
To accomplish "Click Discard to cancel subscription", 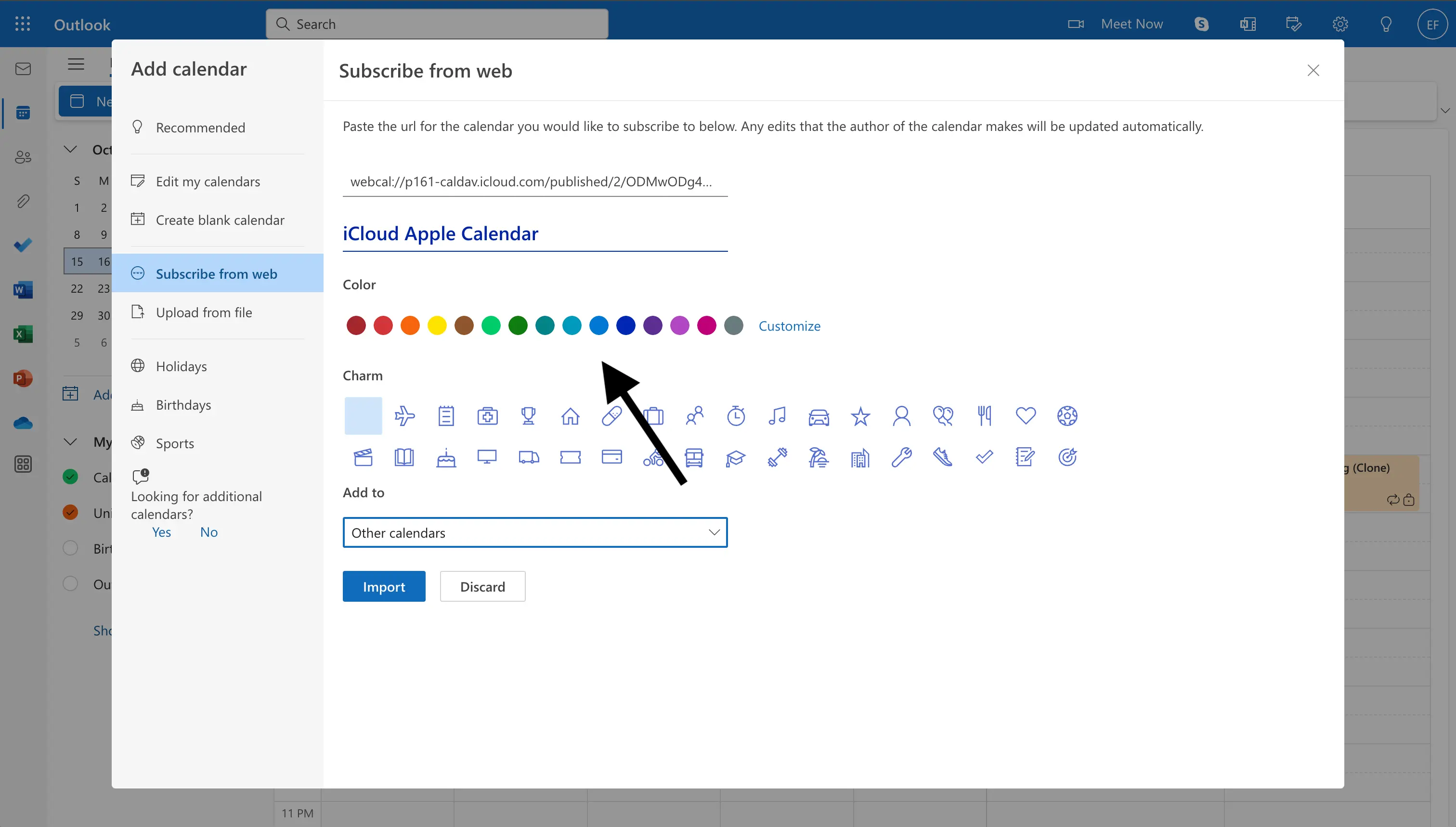I will (x=483, y=586).
